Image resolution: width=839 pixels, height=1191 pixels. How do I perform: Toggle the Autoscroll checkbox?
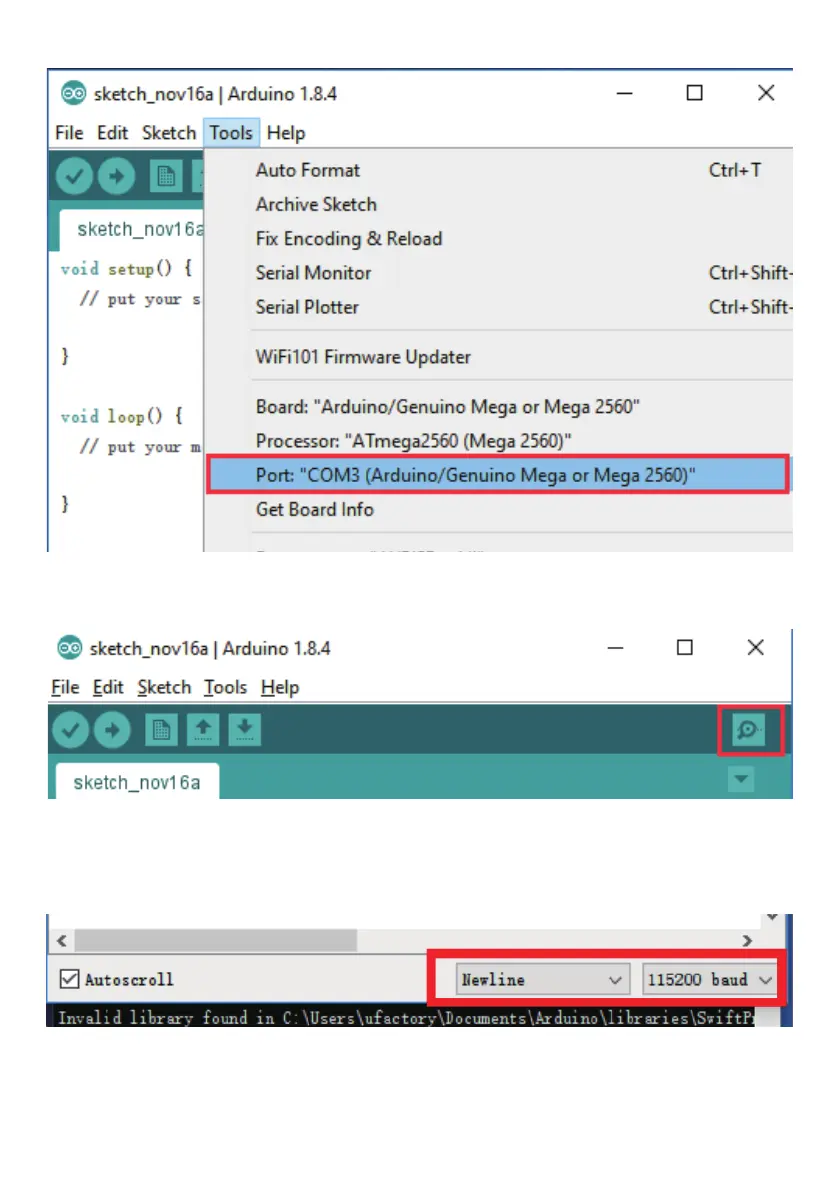click(69, 979)
